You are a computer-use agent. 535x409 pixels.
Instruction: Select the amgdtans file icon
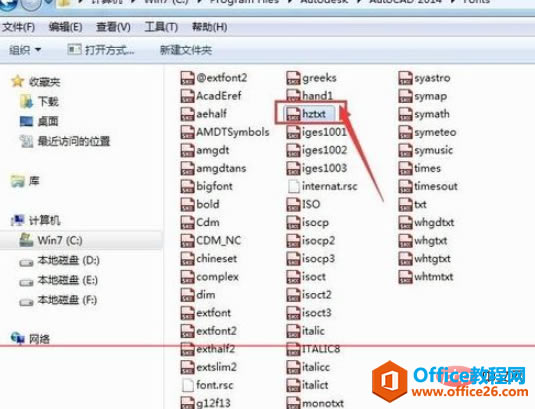click(x=187, y=168)
